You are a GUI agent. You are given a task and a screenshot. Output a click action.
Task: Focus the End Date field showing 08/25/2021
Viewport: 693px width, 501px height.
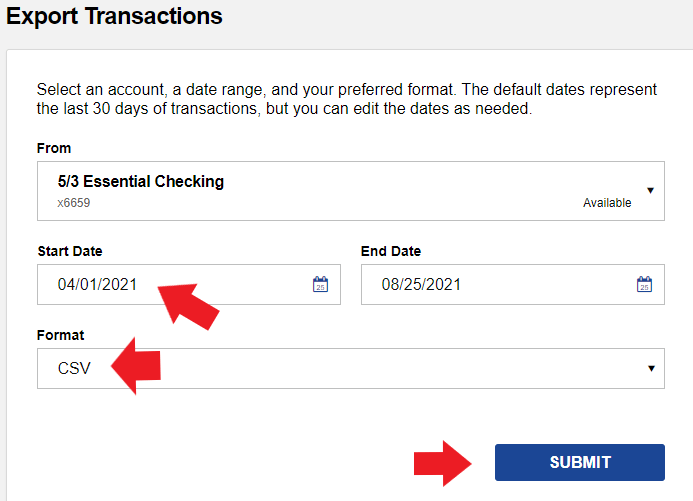[x=513, y=285]
